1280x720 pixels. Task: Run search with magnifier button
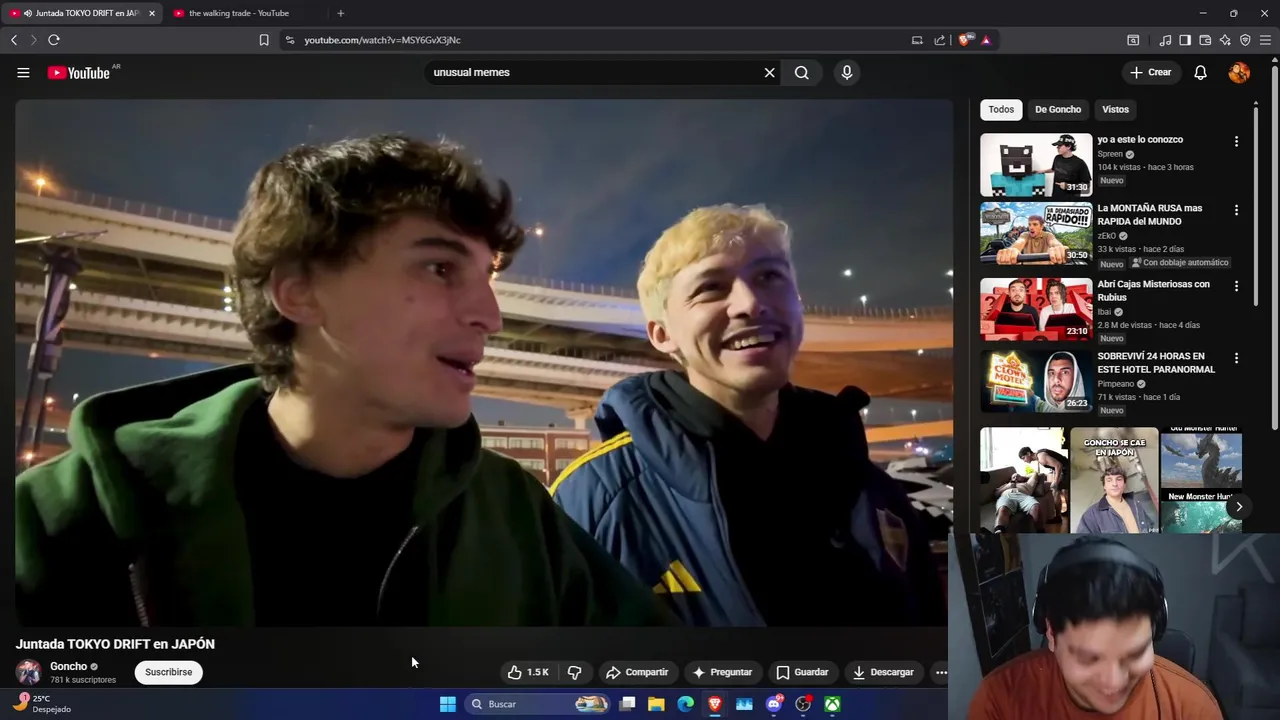click(802, 72)
